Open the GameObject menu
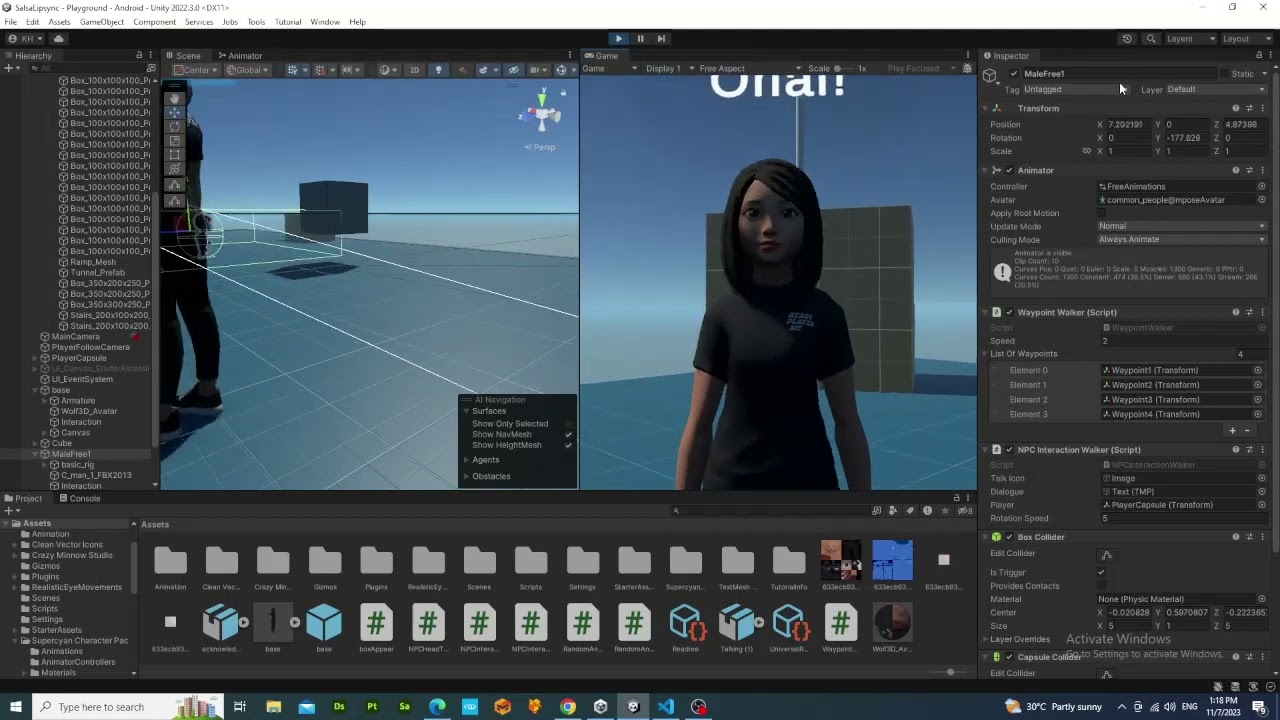The height and width of the screenshot is (720, 1280). click(x=102, y=22)
